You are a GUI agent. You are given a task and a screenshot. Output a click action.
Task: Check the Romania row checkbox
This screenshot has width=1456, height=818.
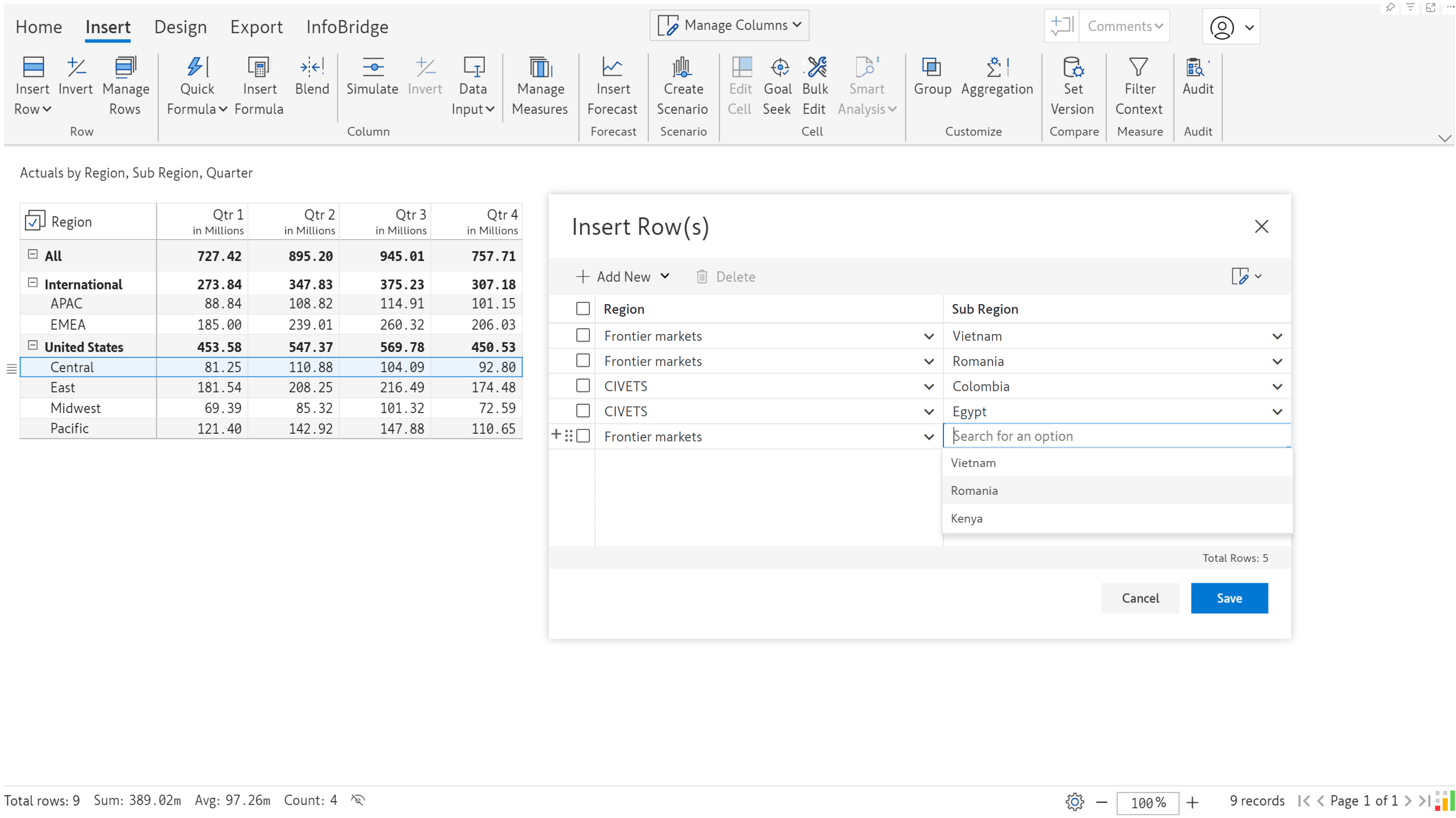583,361
